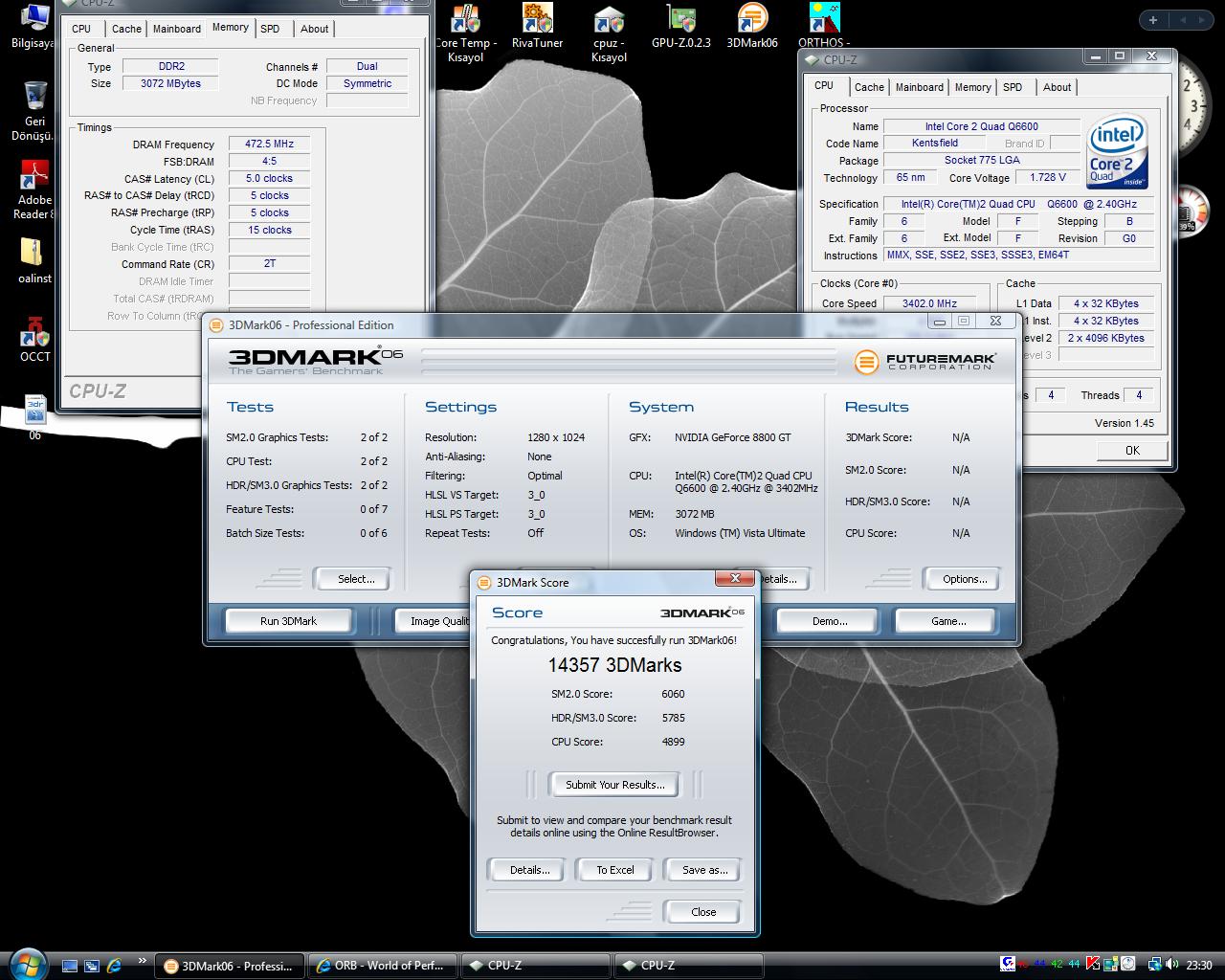The image size is (1225, 980).
Task: Click Image Quality button in 3DMark06
Action: click(434, 621)
